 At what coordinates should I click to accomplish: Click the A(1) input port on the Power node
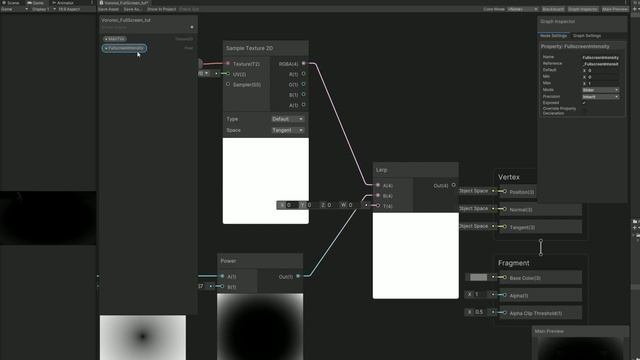pos(222,276)
